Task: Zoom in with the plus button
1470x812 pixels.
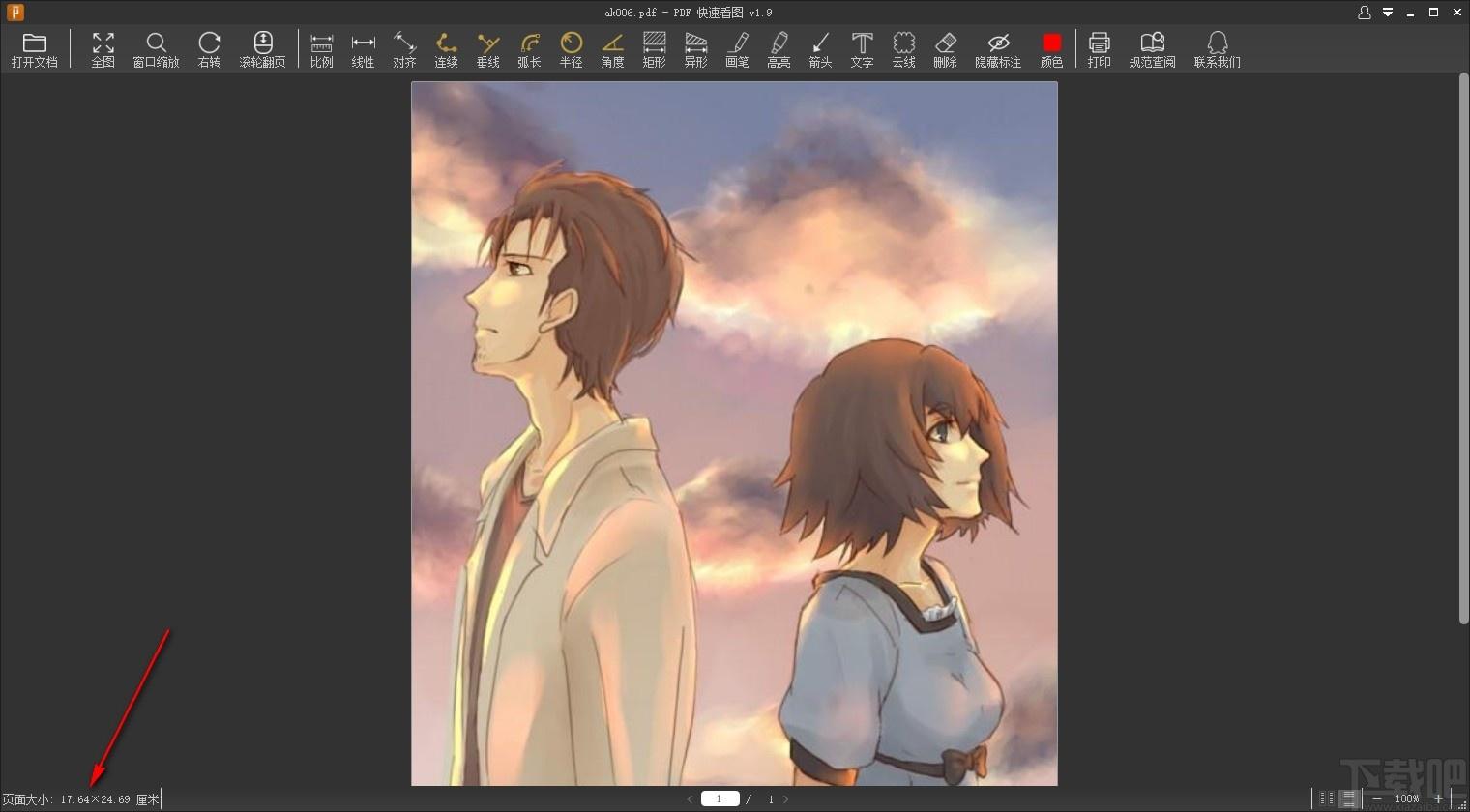Action: pos(1438,798)
